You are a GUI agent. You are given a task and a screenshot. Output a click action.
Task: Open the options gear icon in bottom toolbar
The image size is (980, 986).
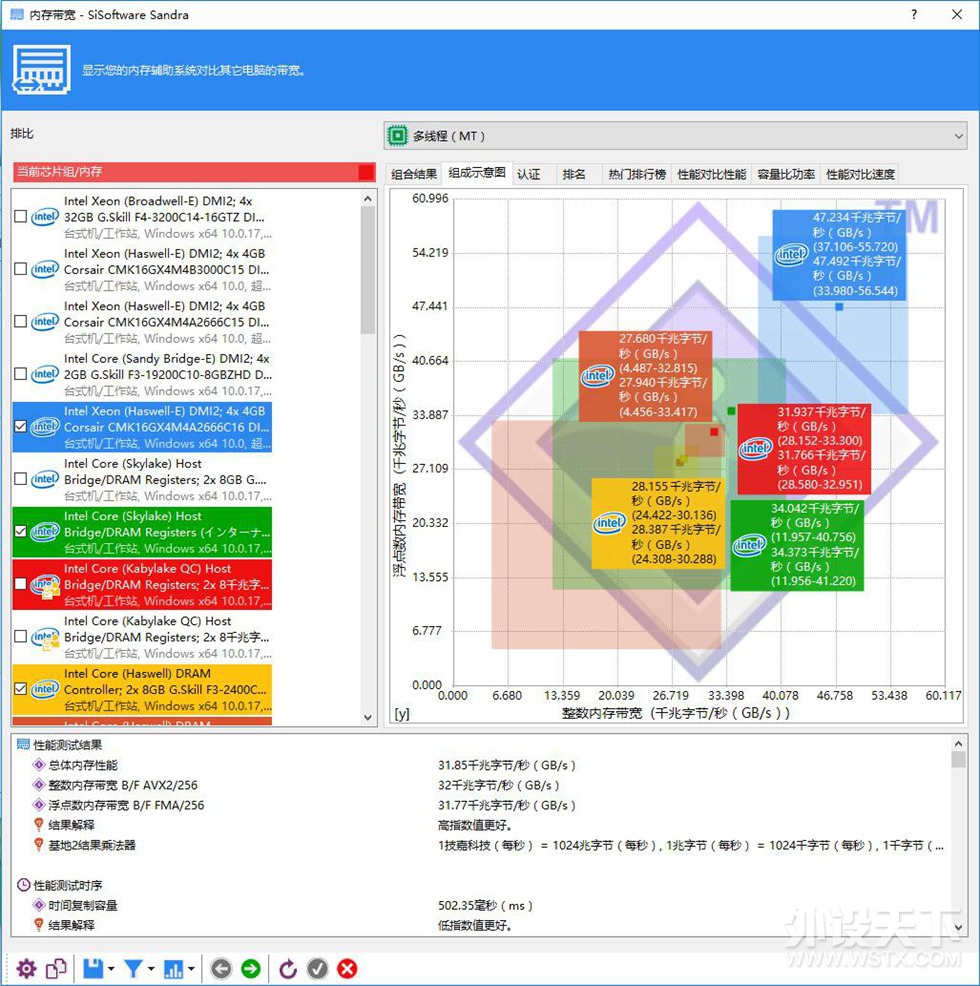26,968
